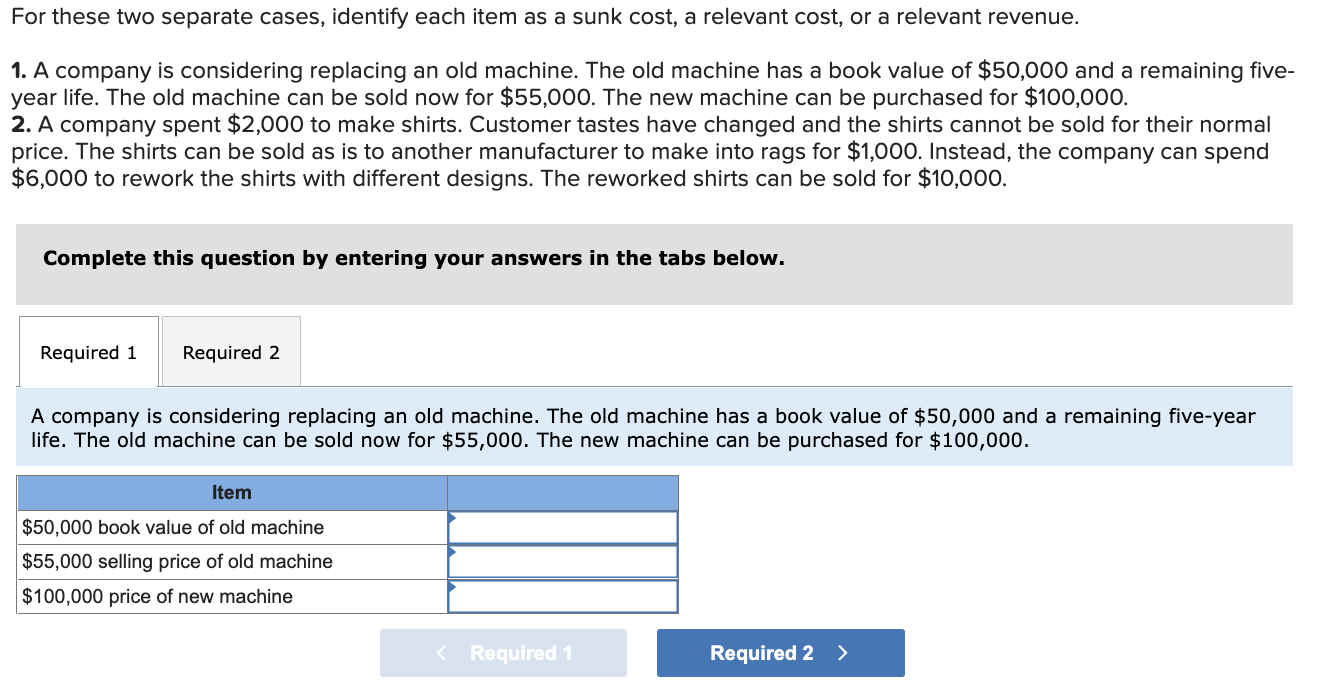
Task: Open the answer dropdown for selling price item
Action: click(x=562, y=561)
